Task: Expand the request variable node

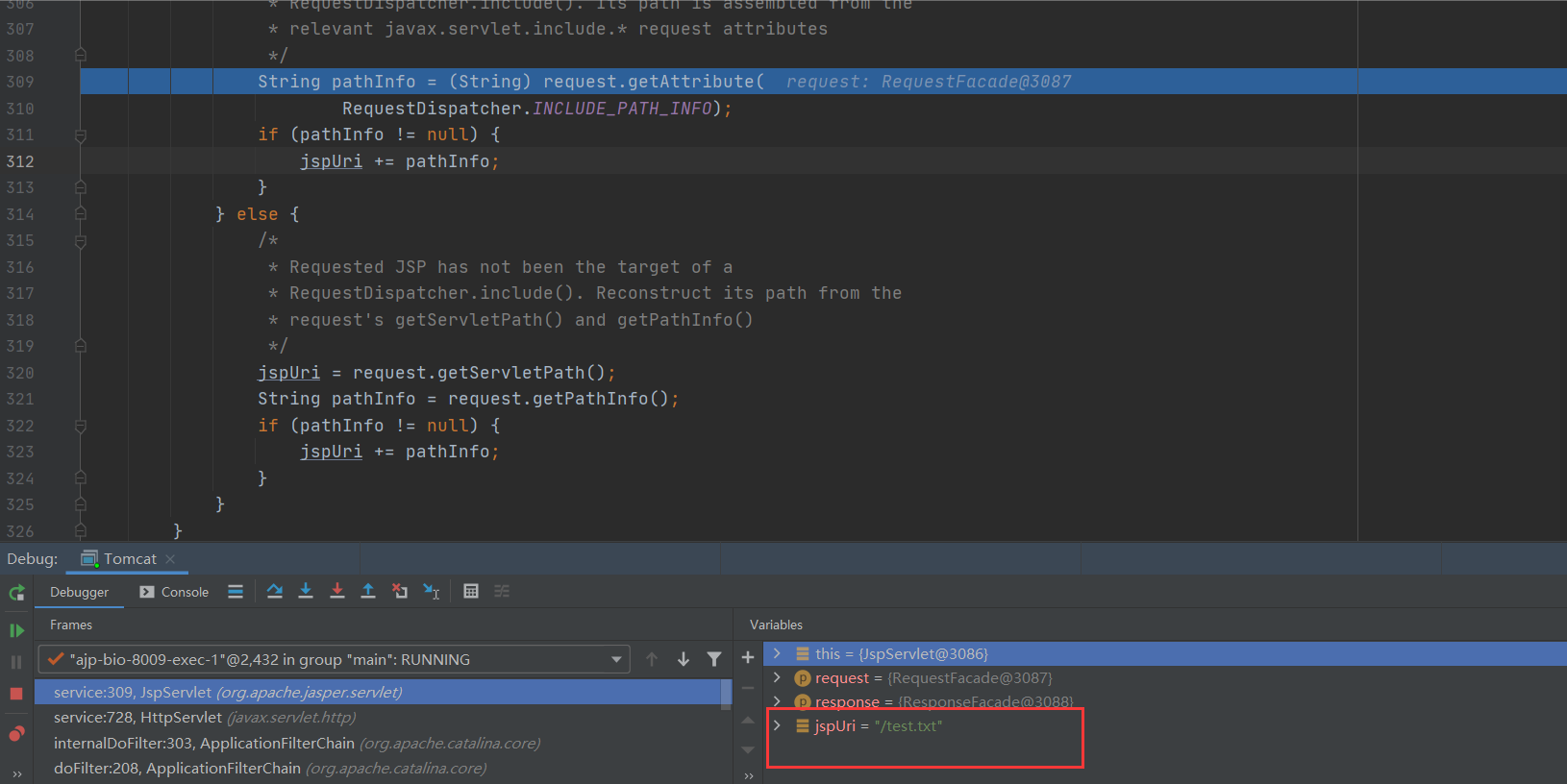Action: (777, 677)
